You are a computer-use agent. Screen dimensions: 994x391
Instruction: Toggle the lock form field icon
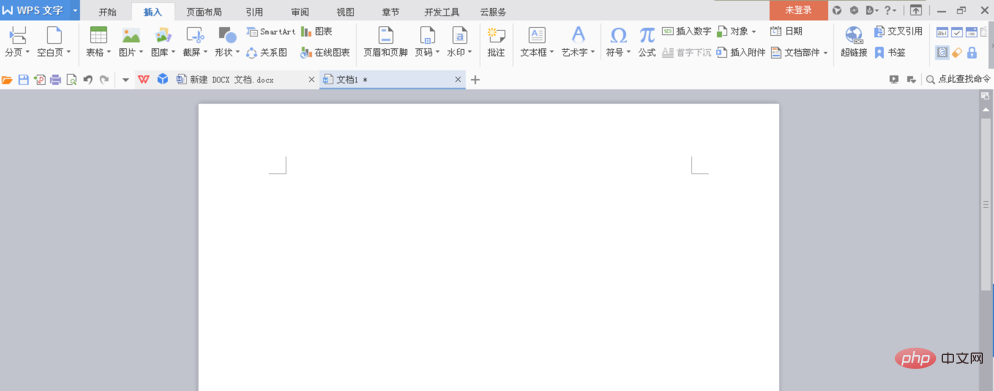click(x=972, y=53)
